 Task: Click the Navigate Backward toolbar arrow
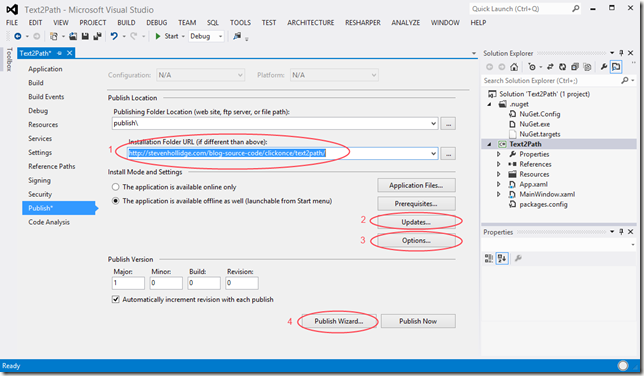click(x=18, y=36)
